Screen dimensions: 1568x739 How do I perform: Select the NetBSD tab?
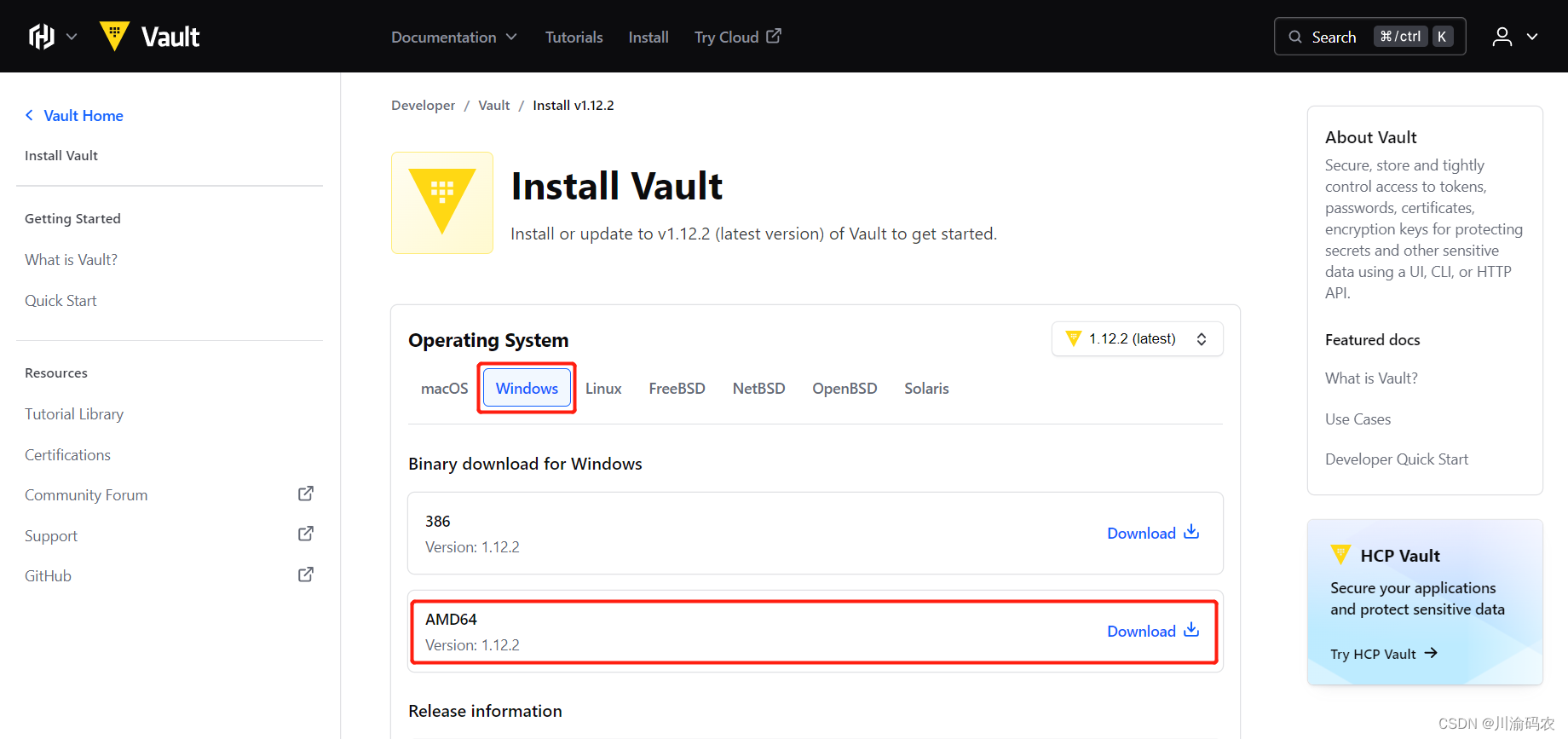pyautogui.click(x=758, y=388)
